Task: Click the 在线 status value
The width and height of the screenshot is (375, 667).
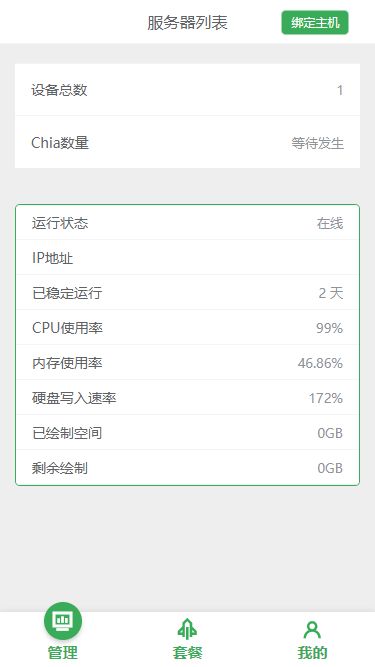Action: click(330, 223)
